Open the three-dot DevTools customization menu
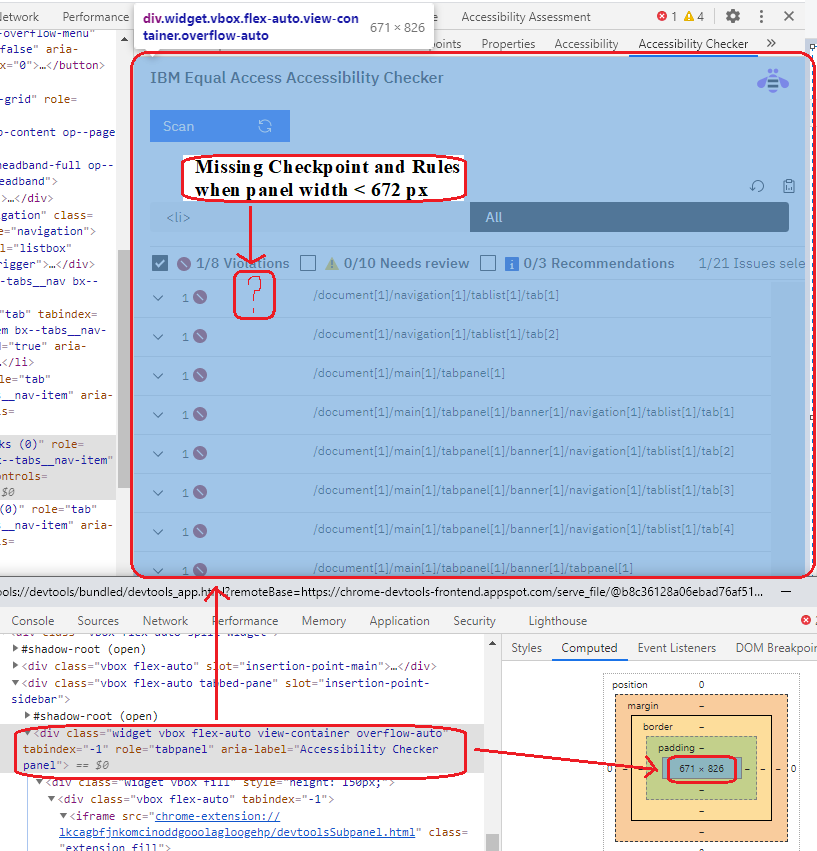 (761, 16)
